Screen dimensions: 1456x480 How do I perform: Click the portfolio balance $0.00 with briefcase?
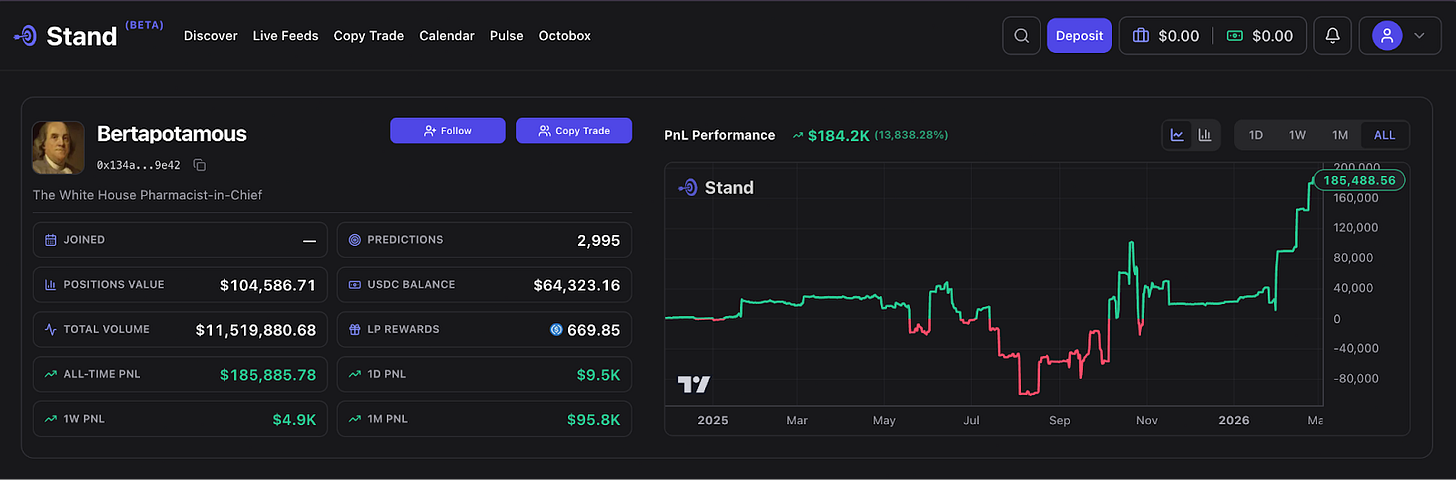pos(1166,36)
